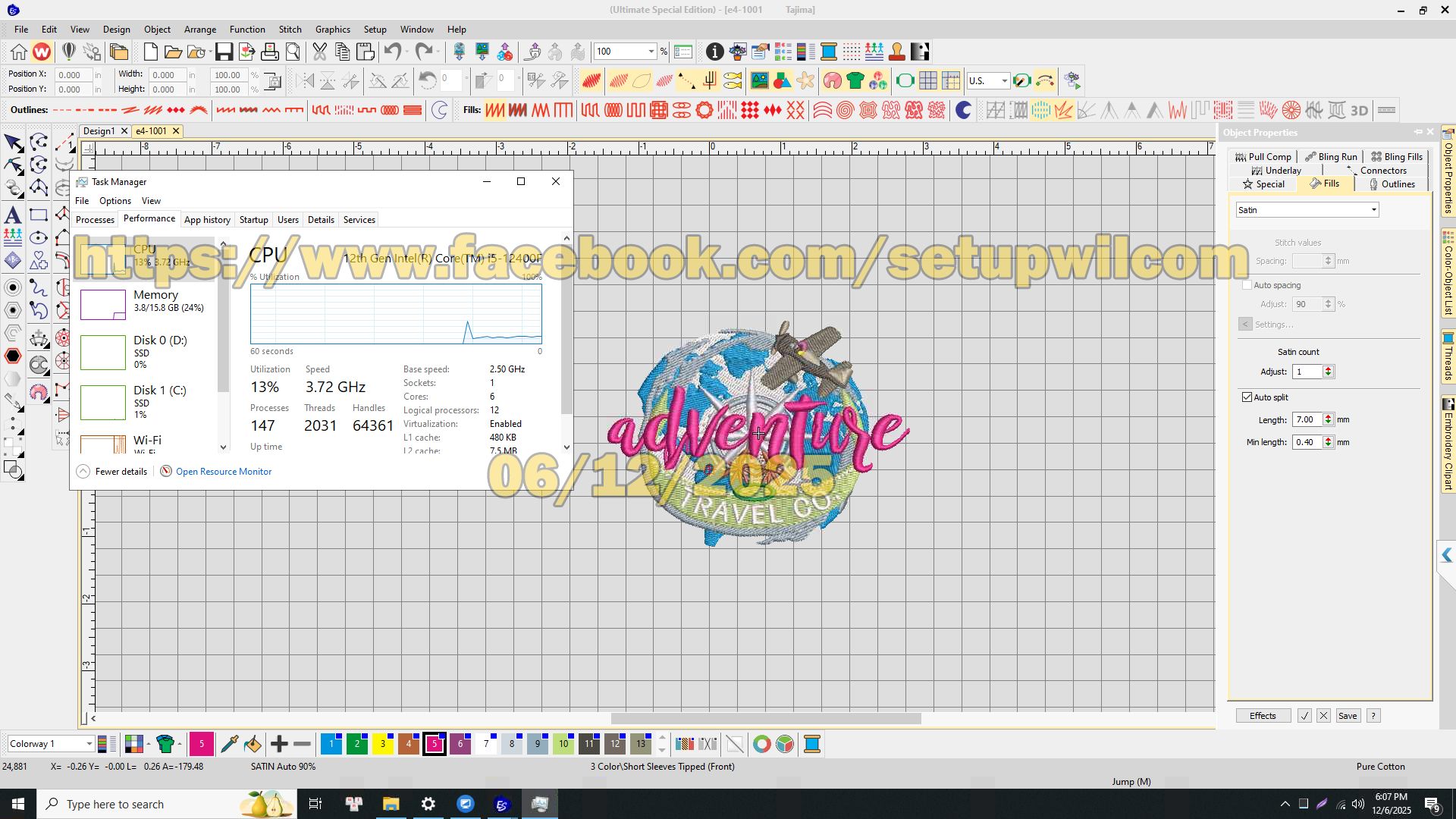Enable the Auto spacing checkbox

pos(1247,285)
